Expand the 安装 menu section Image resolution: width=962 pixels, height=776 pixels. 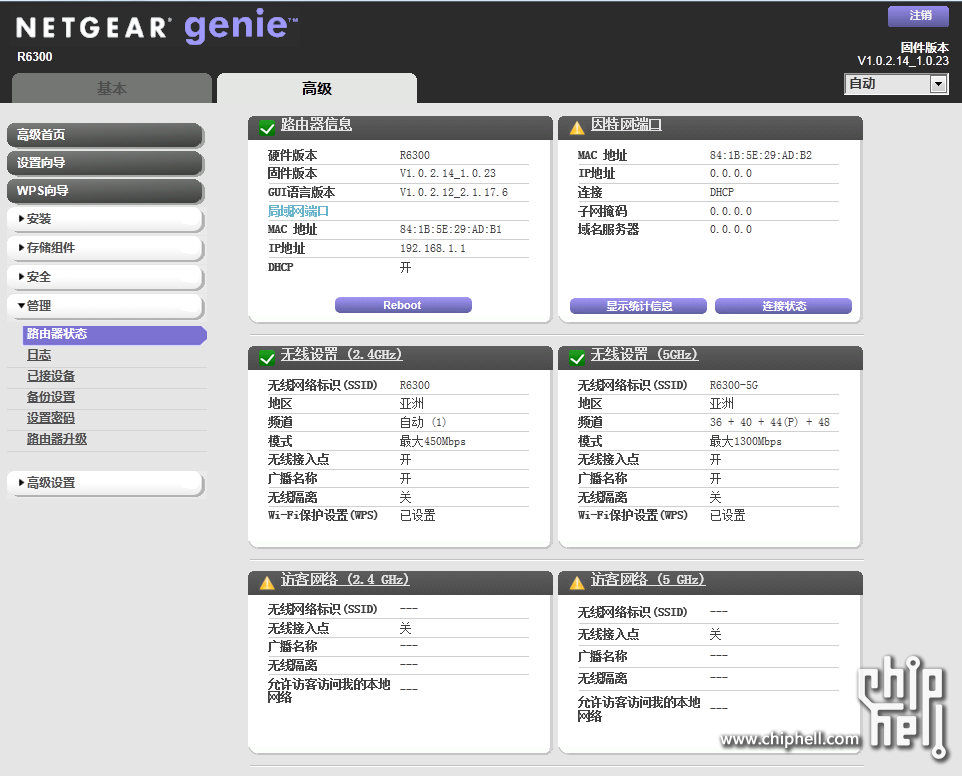[105, 219]
